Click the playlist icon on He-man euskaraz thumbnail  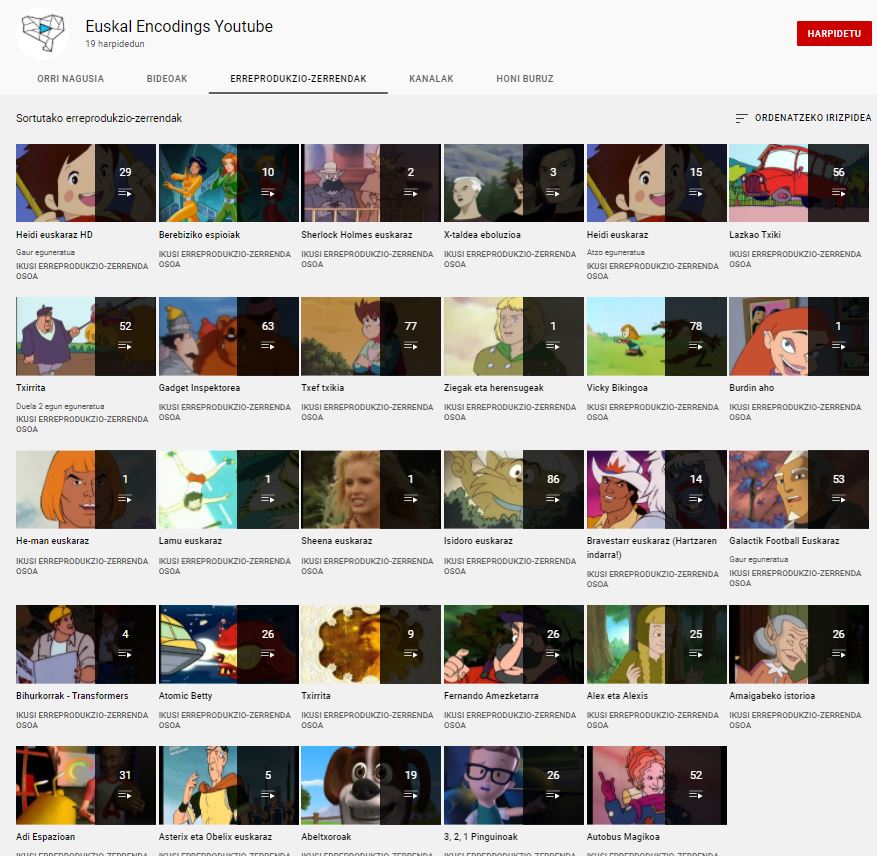125,499
